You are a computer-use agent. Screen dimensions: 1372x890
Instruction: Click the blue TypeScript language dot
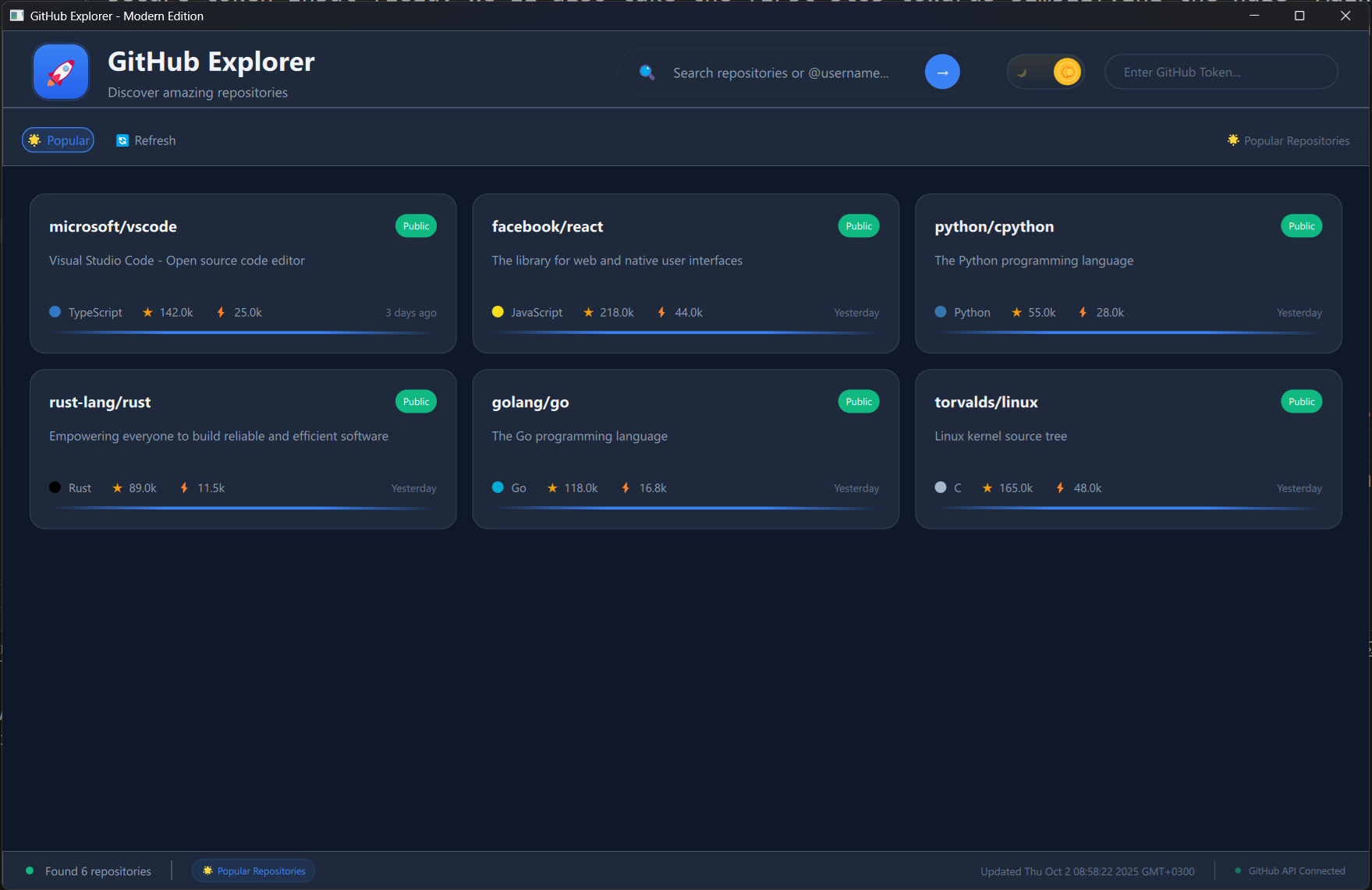pyautogui.click(x=55, y=311)
